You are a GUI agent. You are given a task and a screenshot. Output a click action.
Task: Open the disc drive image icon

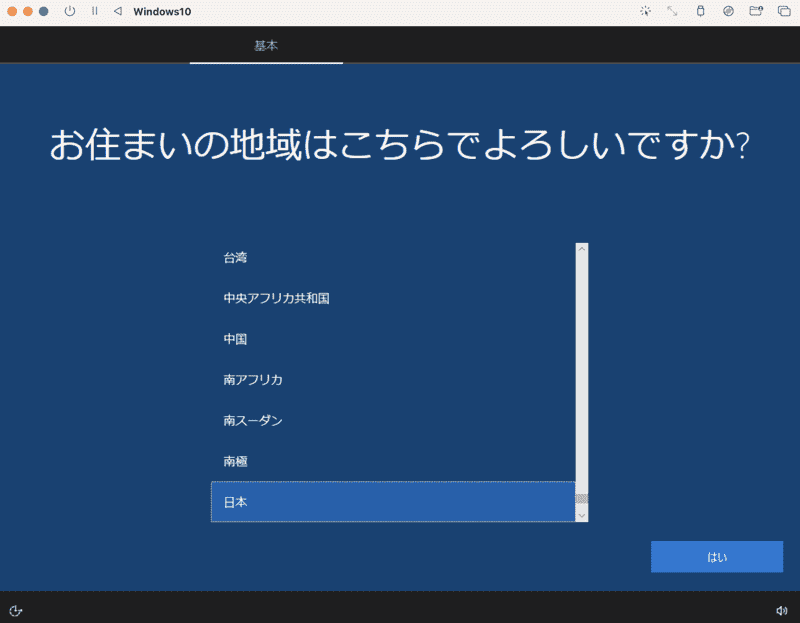pos(728,11)
